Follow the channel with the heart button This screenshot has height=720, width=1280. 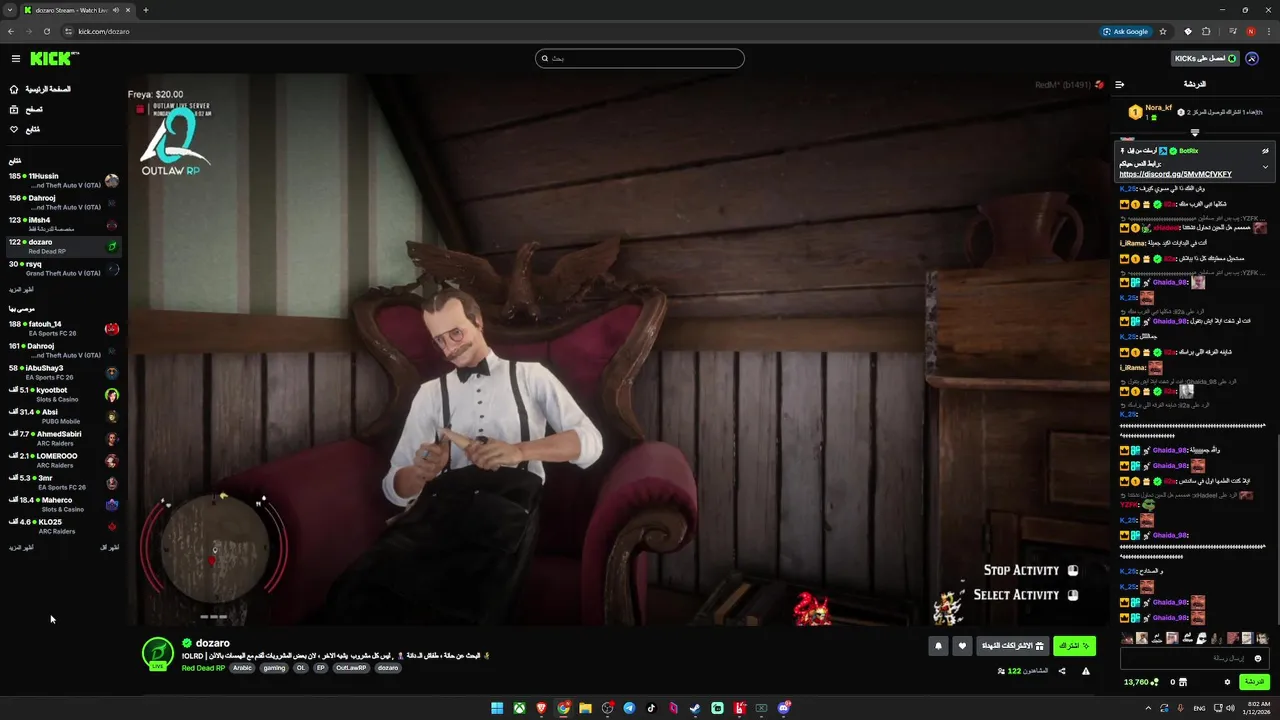(x=962, y=646)
